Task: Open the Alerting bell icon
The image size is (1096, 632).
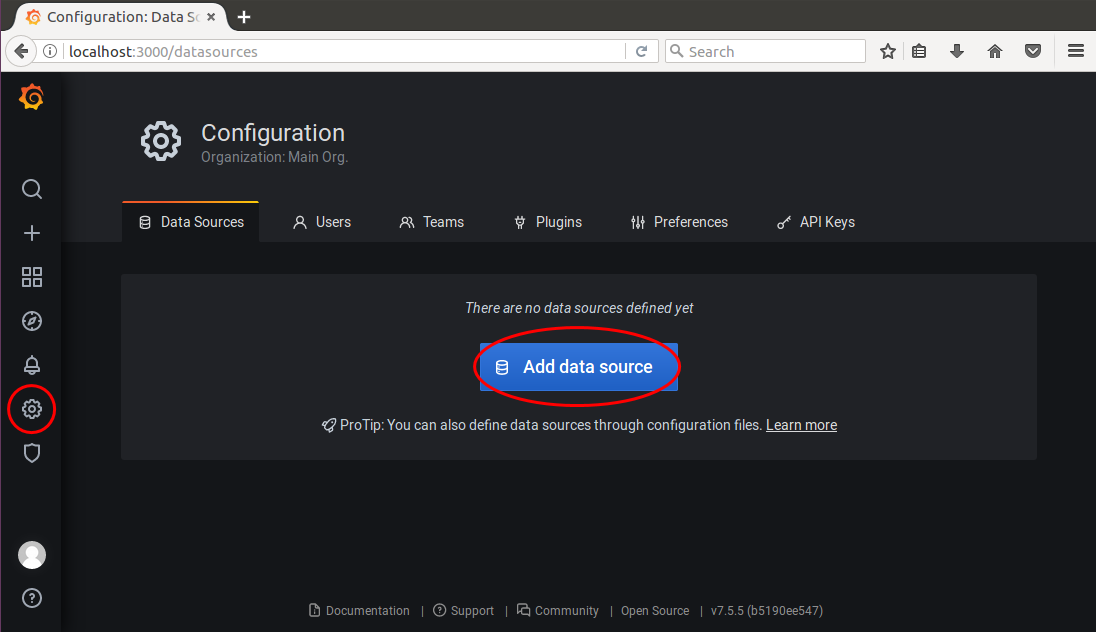Action: pyautogui.click(x=31, y=365)
